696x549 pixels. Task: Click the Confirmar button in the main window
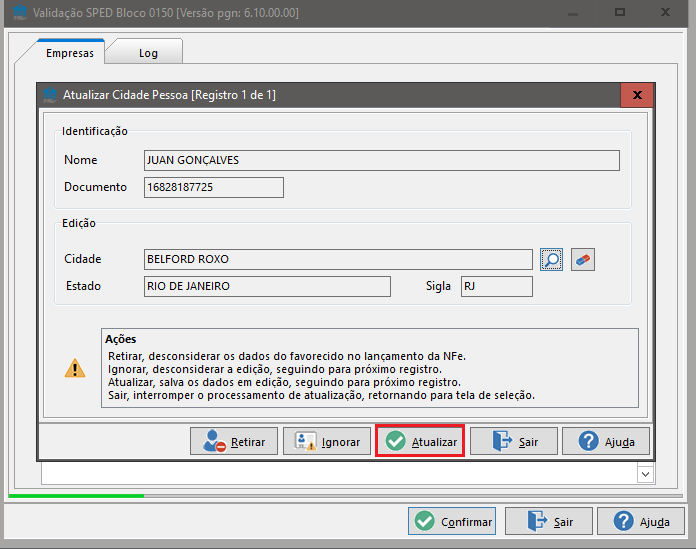(x=452, y=521)
